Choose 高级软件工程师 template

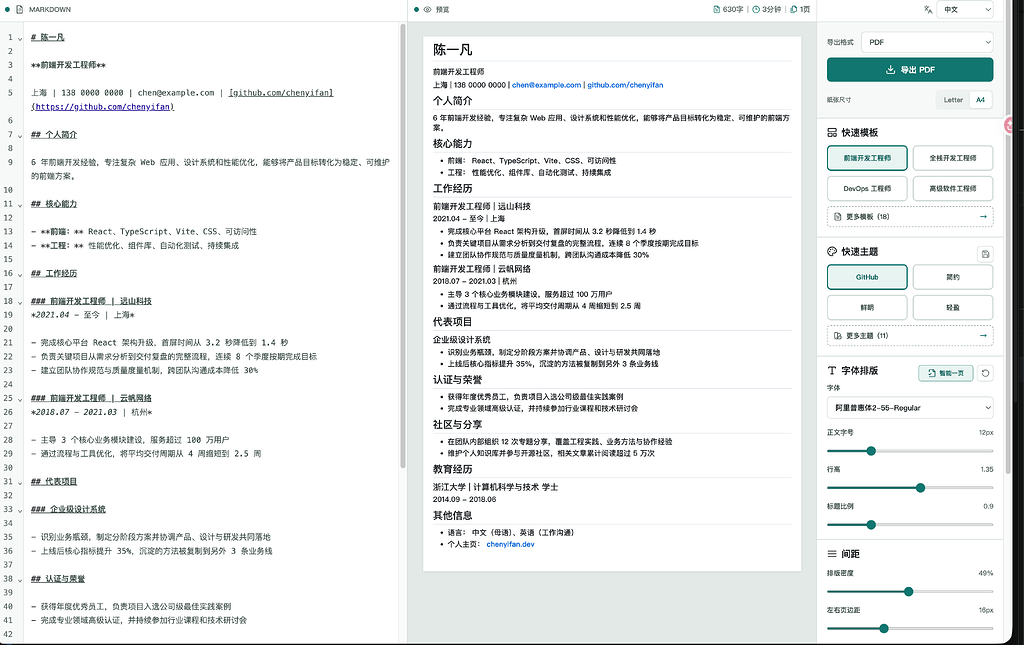pyautogui.click(x=953, y=189)
